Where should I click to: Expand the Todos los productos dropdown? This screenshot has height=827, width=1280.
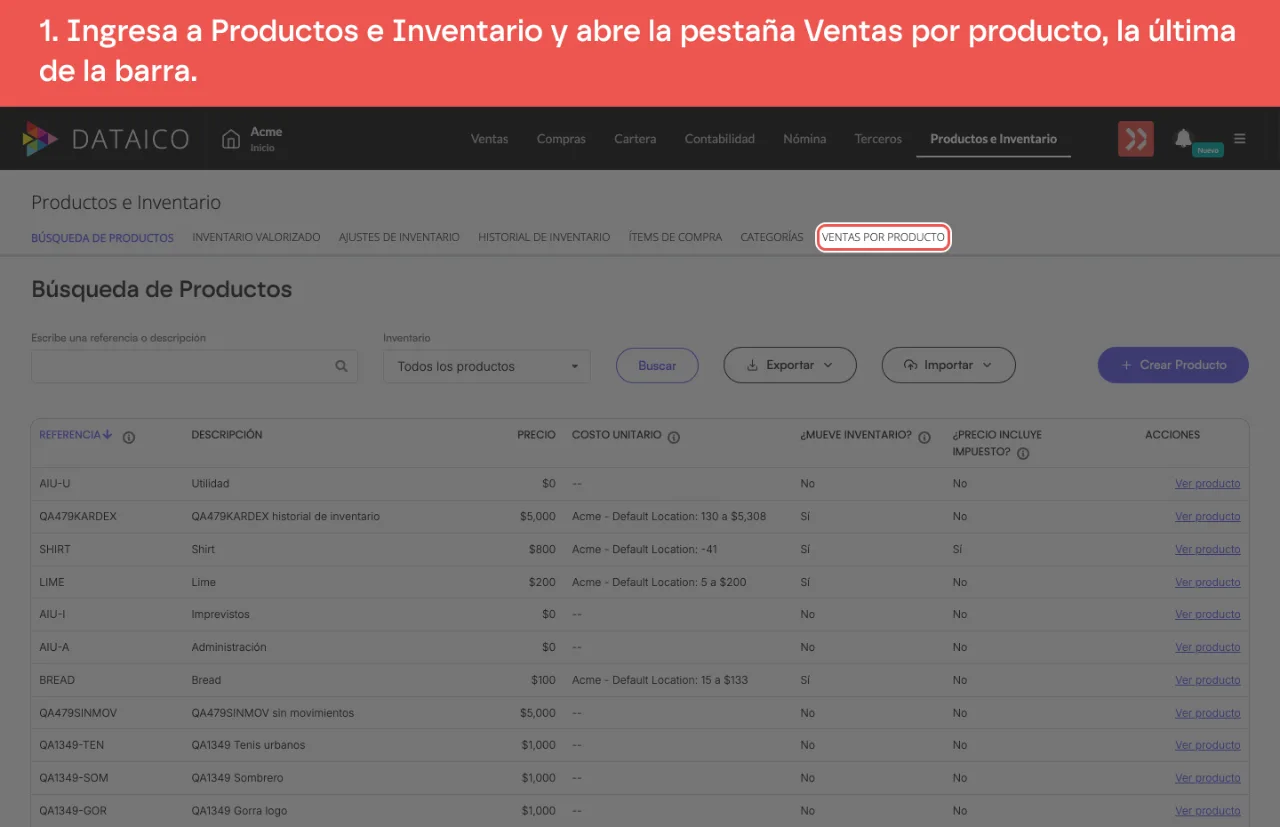[487, 366]
